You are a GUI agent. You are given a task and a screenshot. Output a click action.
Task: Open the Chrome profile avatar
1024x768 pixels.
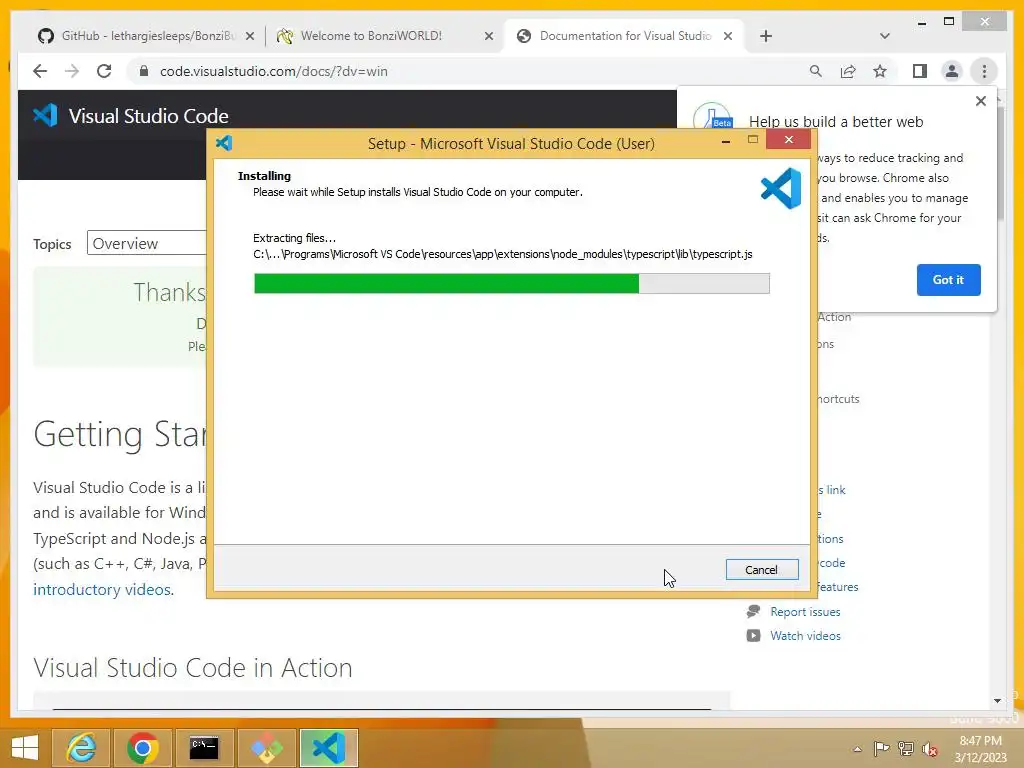pos(952,71)
